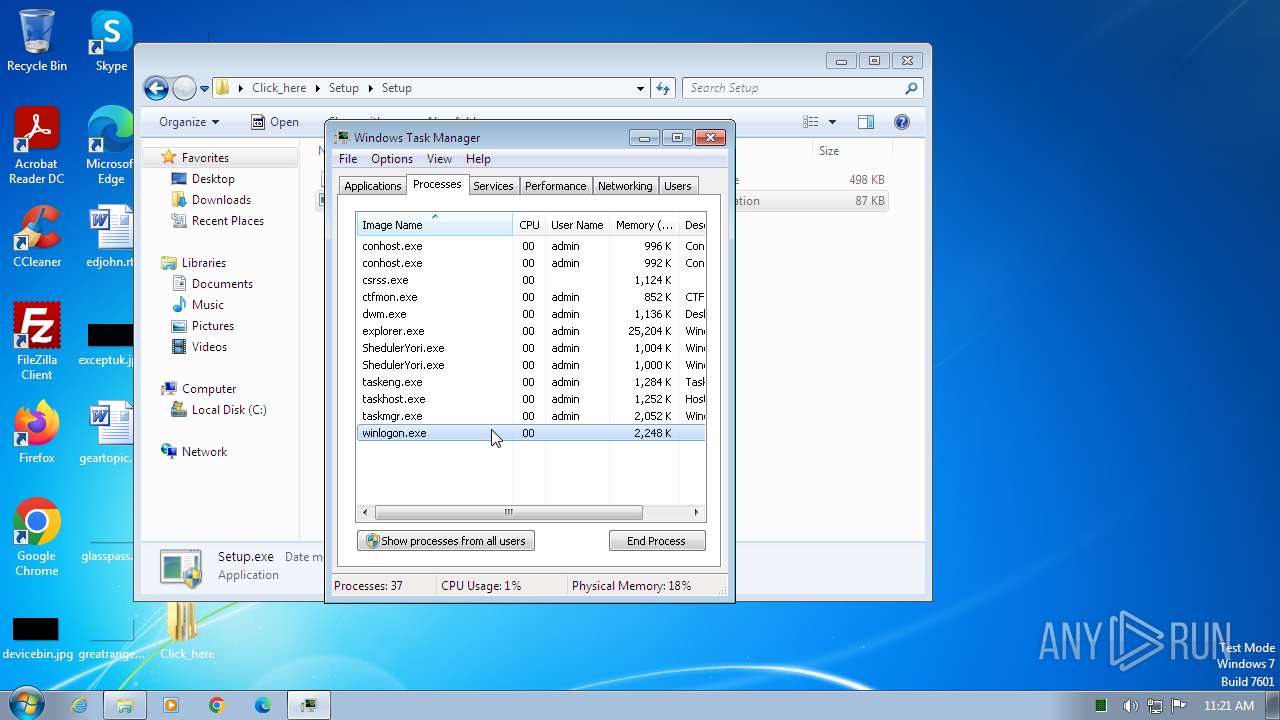Click the volume speaker tray icon
This screenshot has width=1280, height=720.
pyautogui.click(x=1130, y=706)
